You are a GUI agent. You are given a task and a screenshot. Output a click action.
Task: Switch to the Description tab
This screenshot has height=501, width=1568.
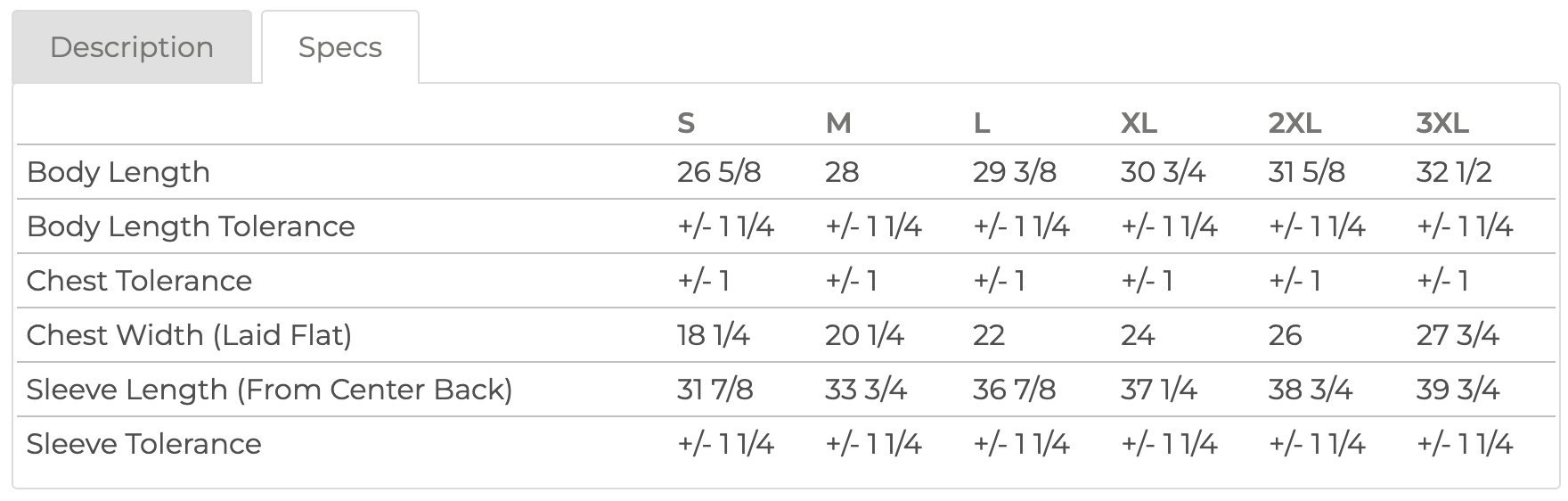[132, 47]
